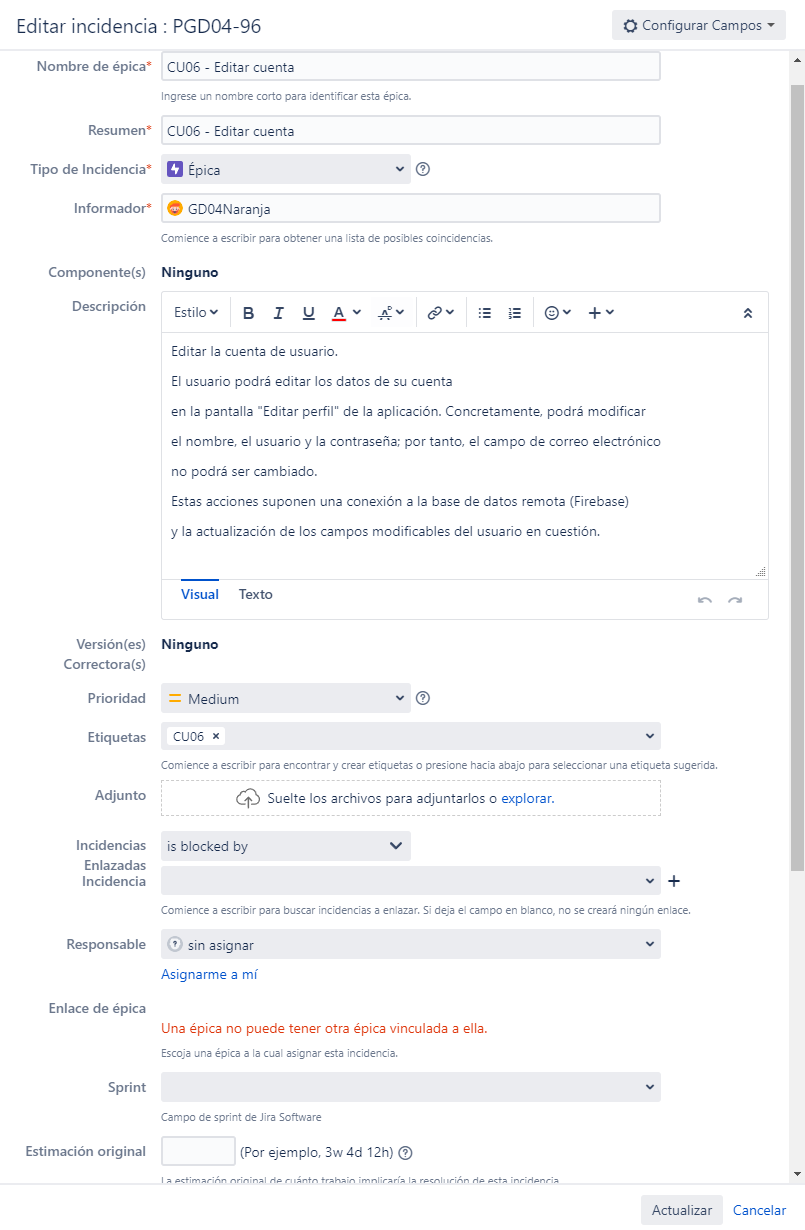This screenshot has width=805, height=1230.
Task: Apply italic formatting in the editor toolbar
Action: pos(278,312)
